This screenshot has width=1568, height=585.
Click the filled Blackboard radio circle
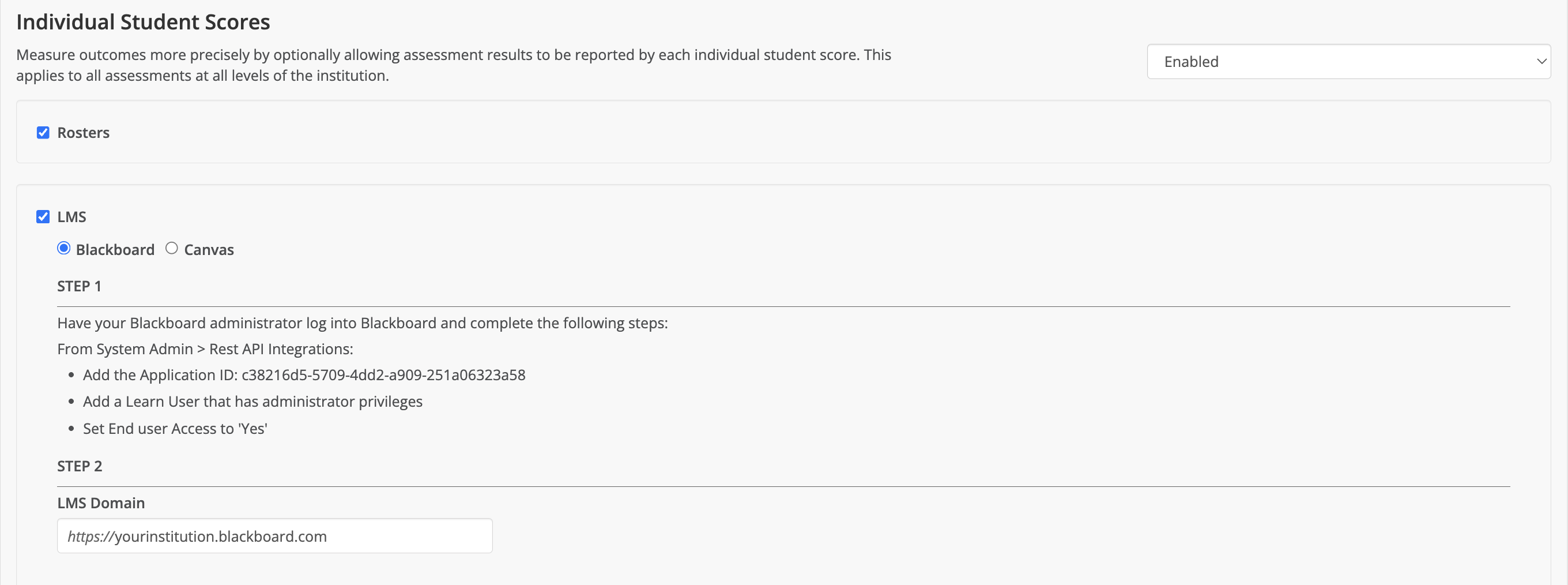pos(63,248)
